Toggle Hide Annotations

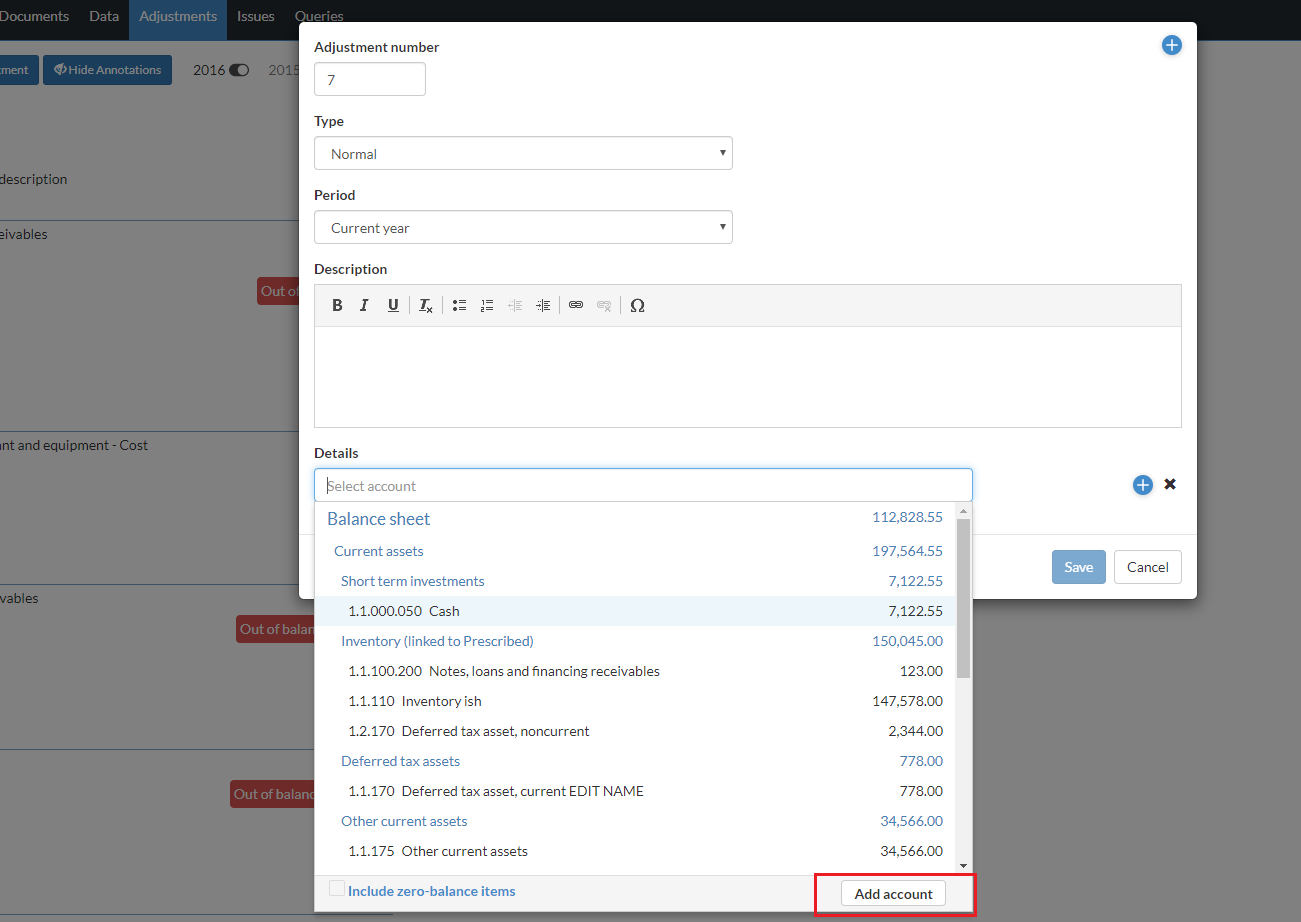(x=107, y=69)
